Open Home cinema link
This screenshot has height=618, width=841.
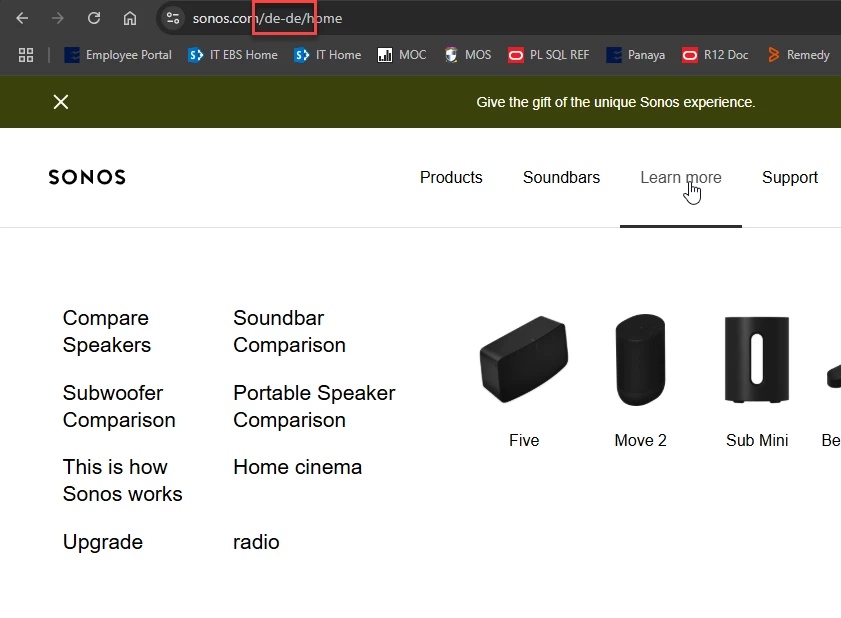[x=298, y=467]
